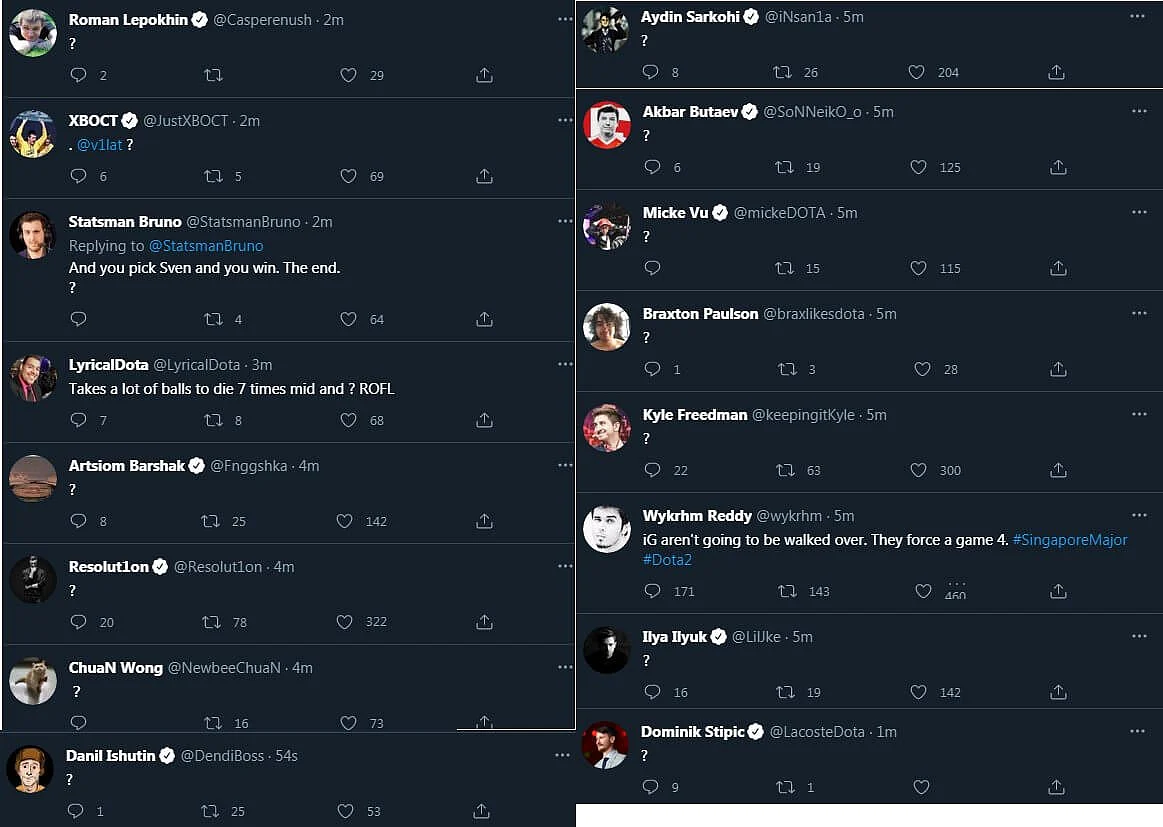Share Roman Lepokhin's tweet via share icon
Image resolution: width=1163 pixels, height=827 pixels.
point(484,75)
